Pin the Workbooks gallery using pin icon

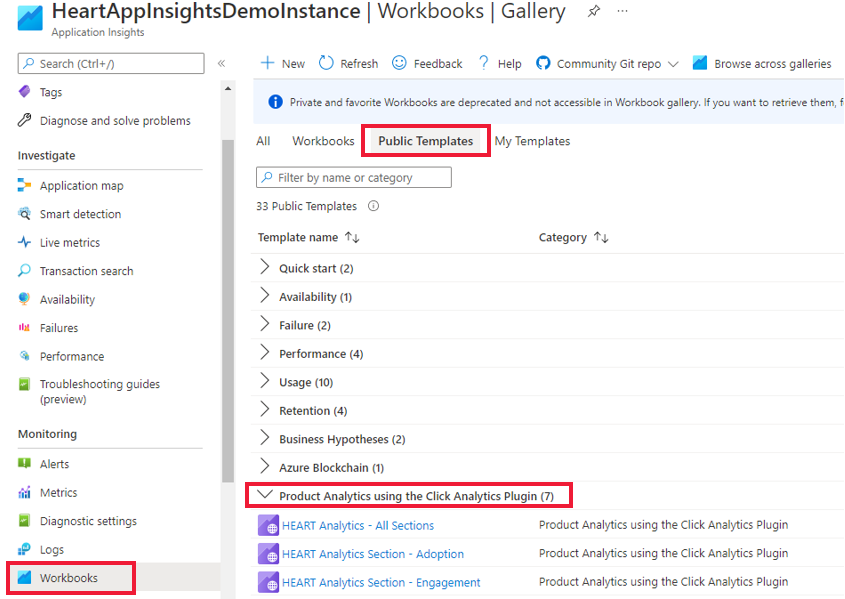(x=593, y=11)
